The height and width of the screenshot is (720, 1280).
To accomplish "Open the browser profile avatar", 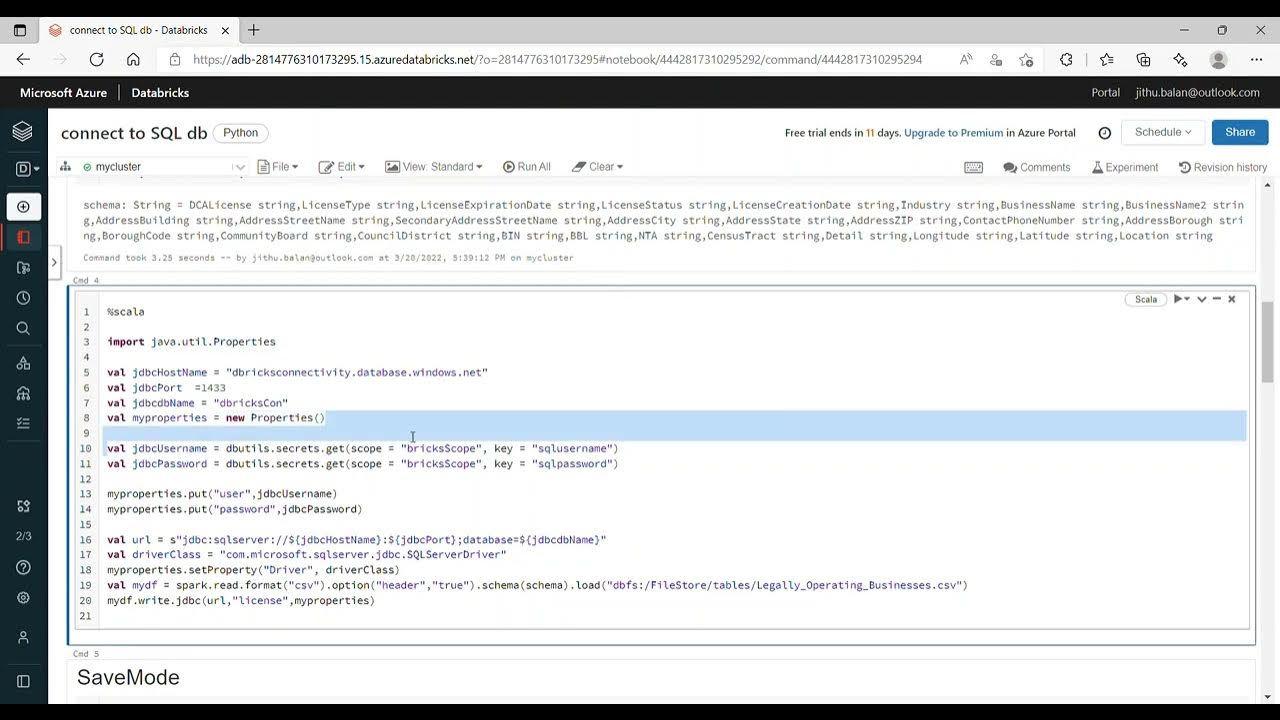I will [1218, 59].
